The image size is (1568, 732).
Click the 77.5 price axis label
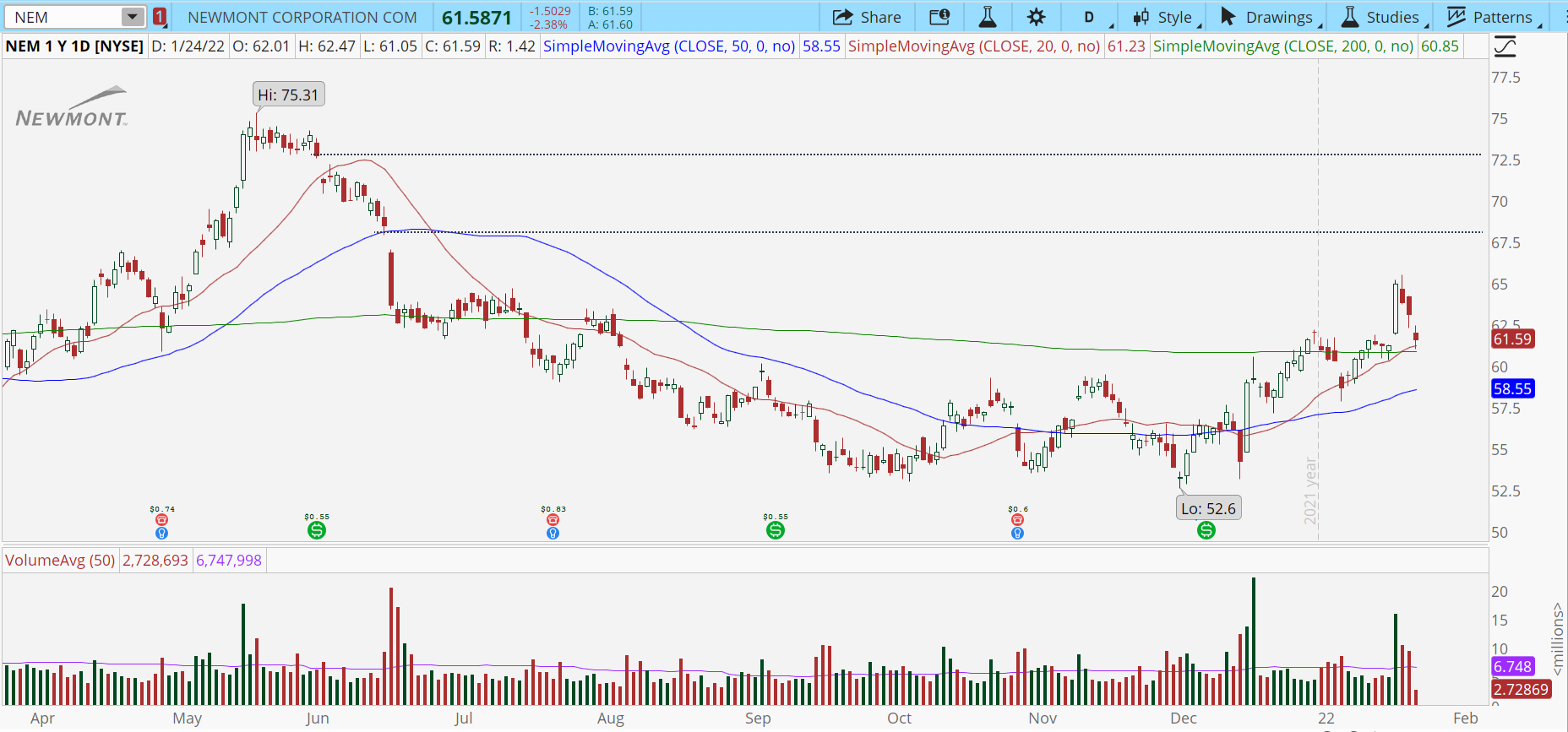coord(1505,78)
